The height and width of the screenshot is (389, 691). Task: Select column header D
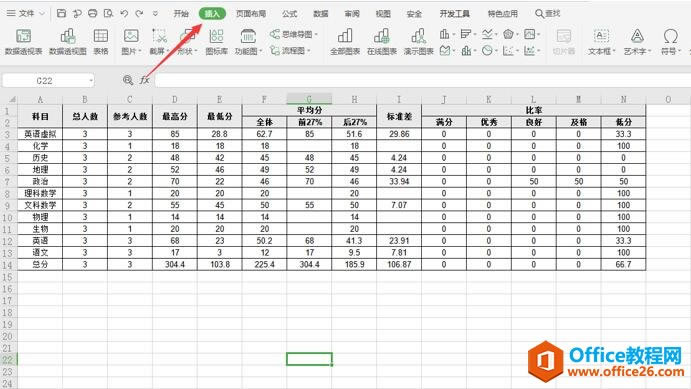pyautogui.click(x=175, y=99)
